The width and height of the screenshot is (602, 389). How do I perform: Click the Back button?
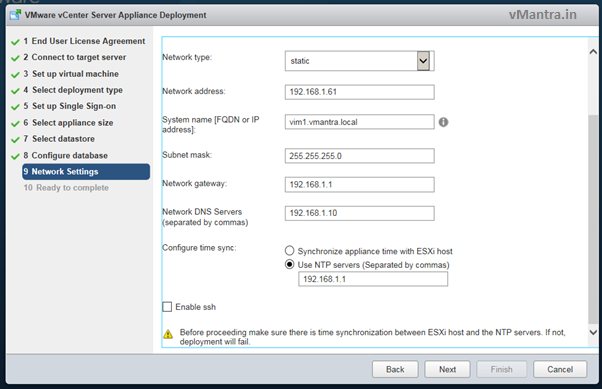(395, 369)
